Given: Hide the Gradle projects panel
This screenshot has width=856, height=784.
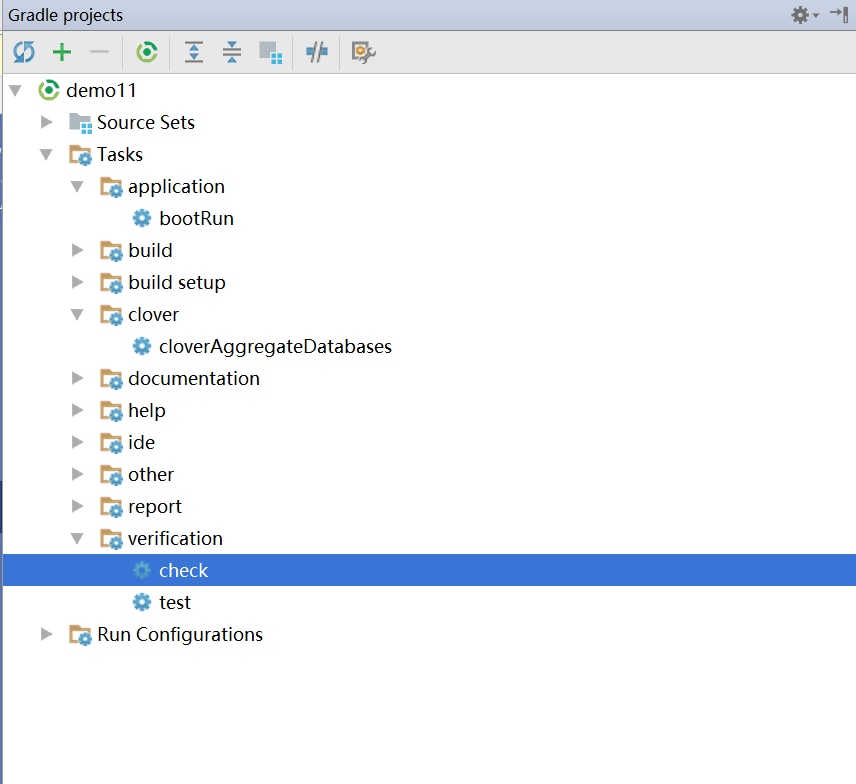Looking at the screenshot, I should [839, 14].
